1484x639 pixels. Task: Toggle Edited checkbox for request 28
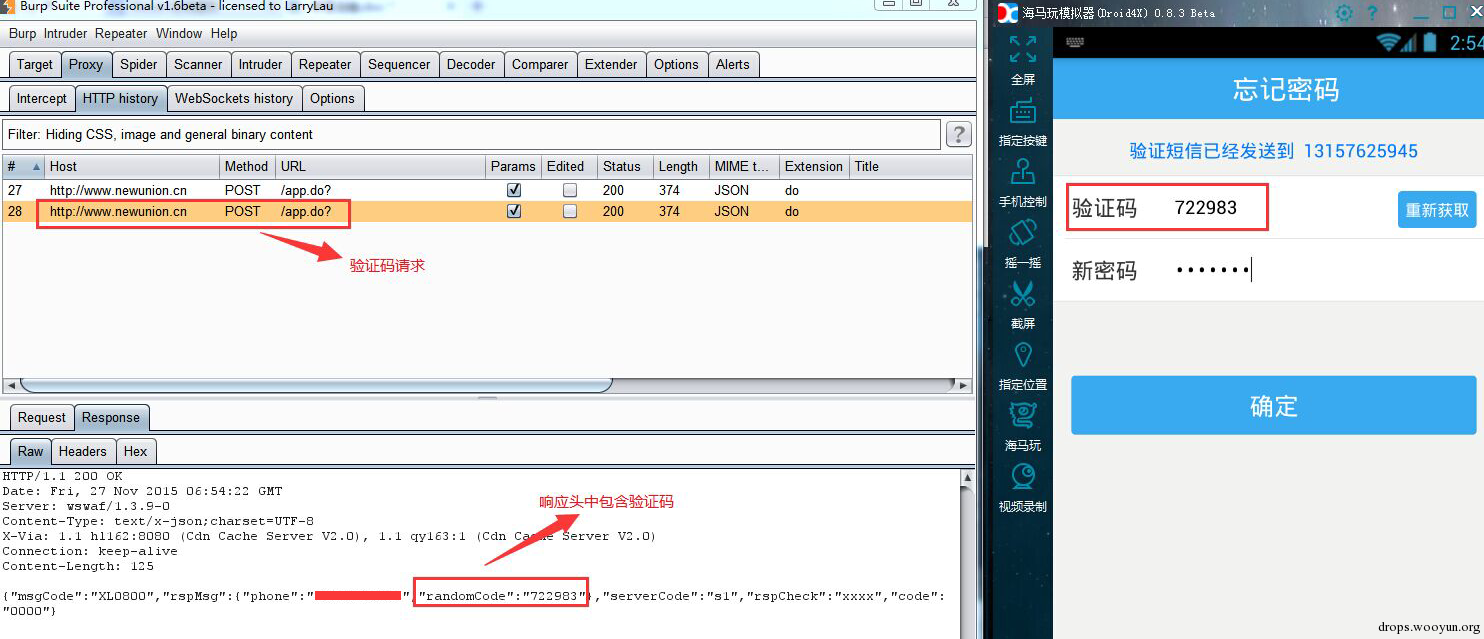(569, 211)
